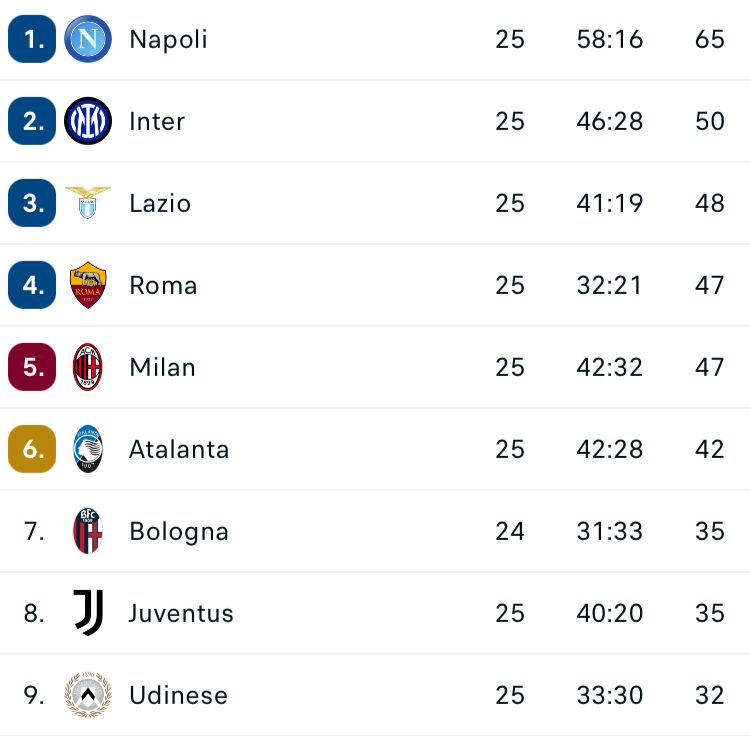Click the blue rank 1 badge

point(32,40)
